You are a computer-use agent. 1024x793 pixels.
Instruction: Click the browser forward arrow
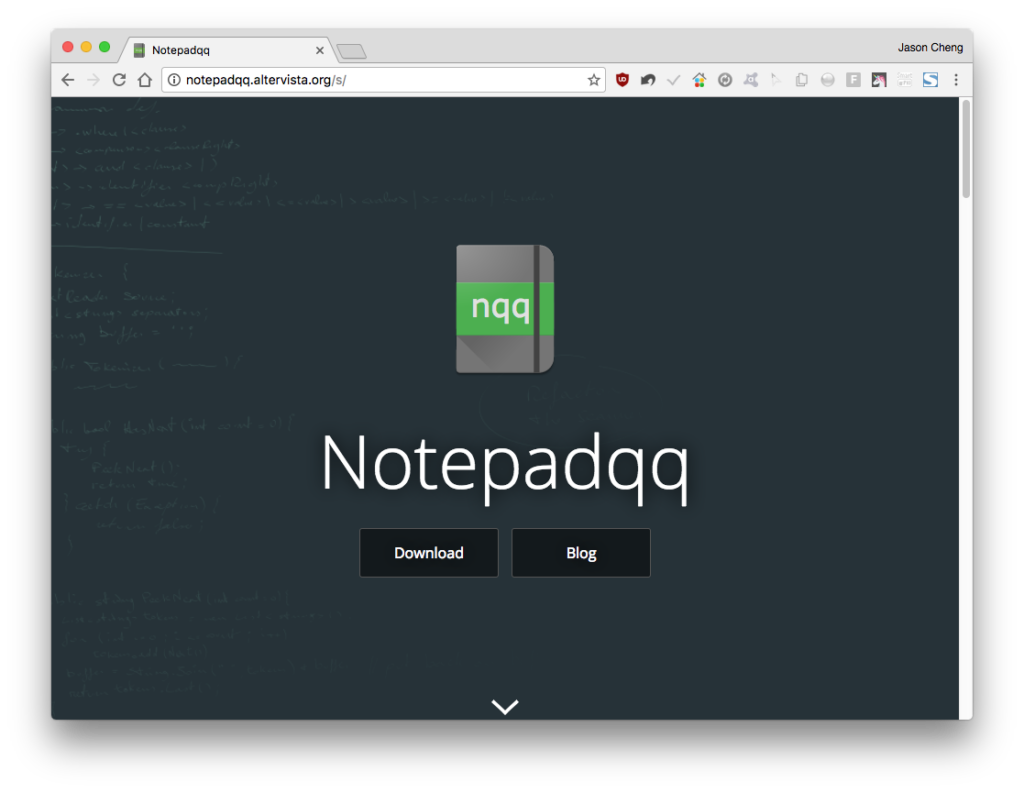[93, 80]
